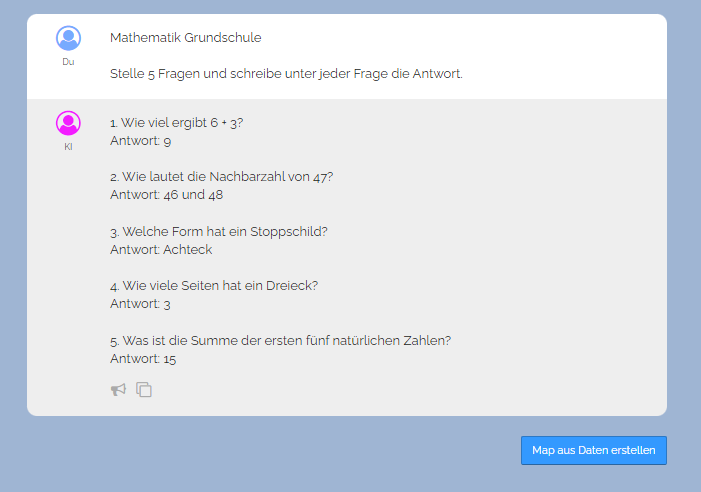Screen dimensions: 701x492
Task: Click the 'KI' label under the avatar
Action: coord(68,147)
